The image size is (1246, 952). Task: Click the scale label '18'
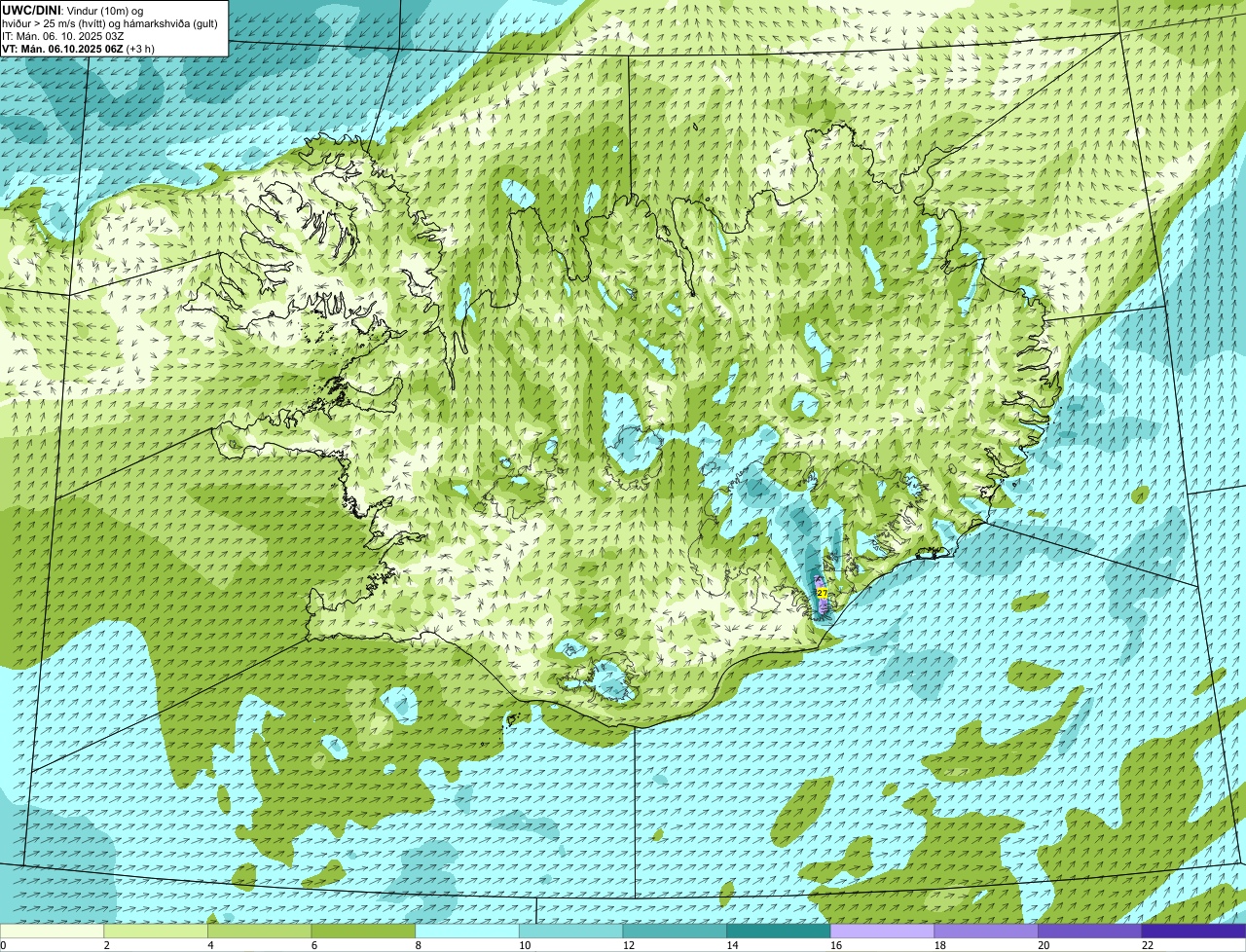tap(940, 945)
